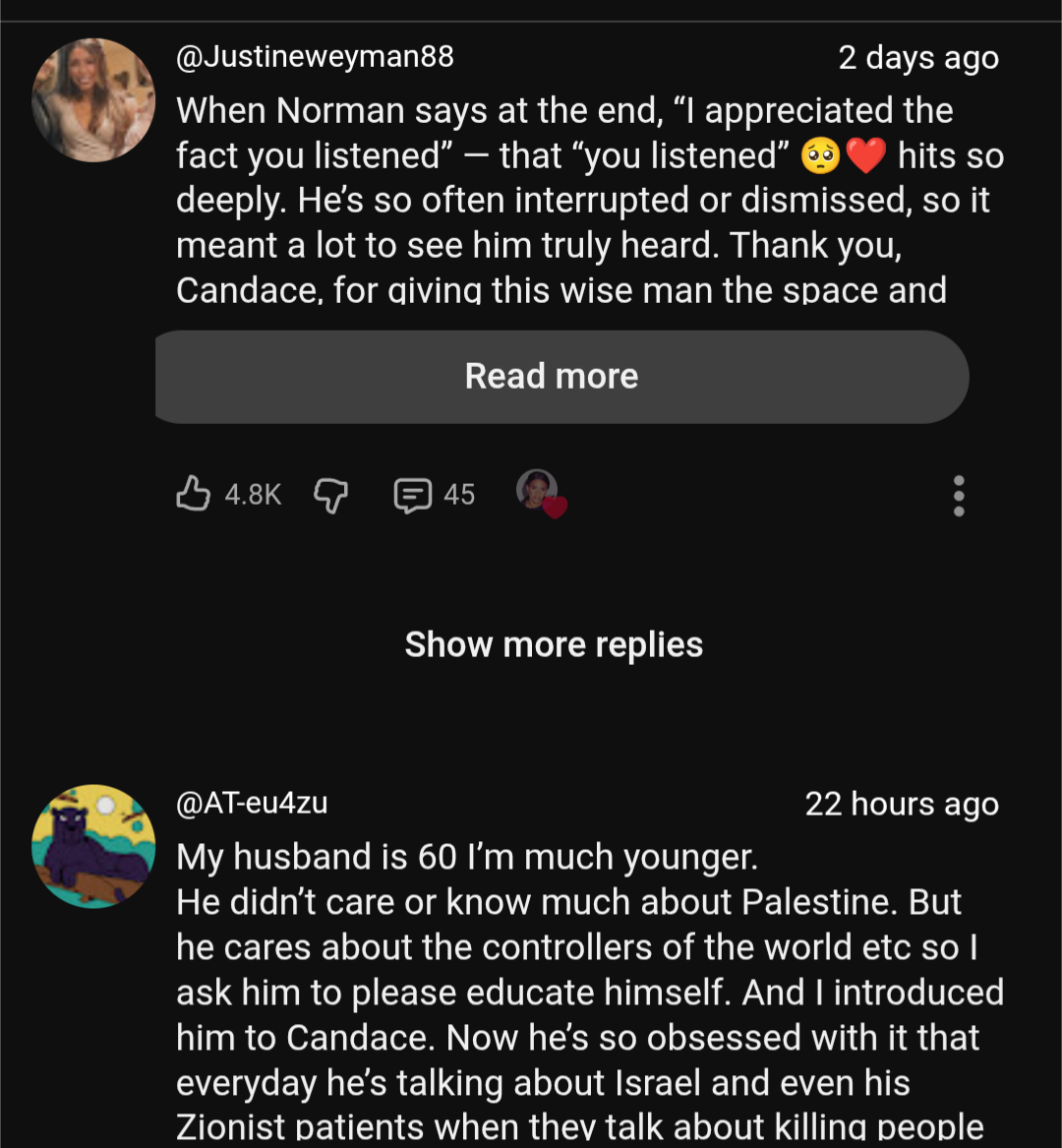The width and height of the screenshot is (1062, 1148).
Task: Open replies via the speech bubble icon
Action: point(412,495)
